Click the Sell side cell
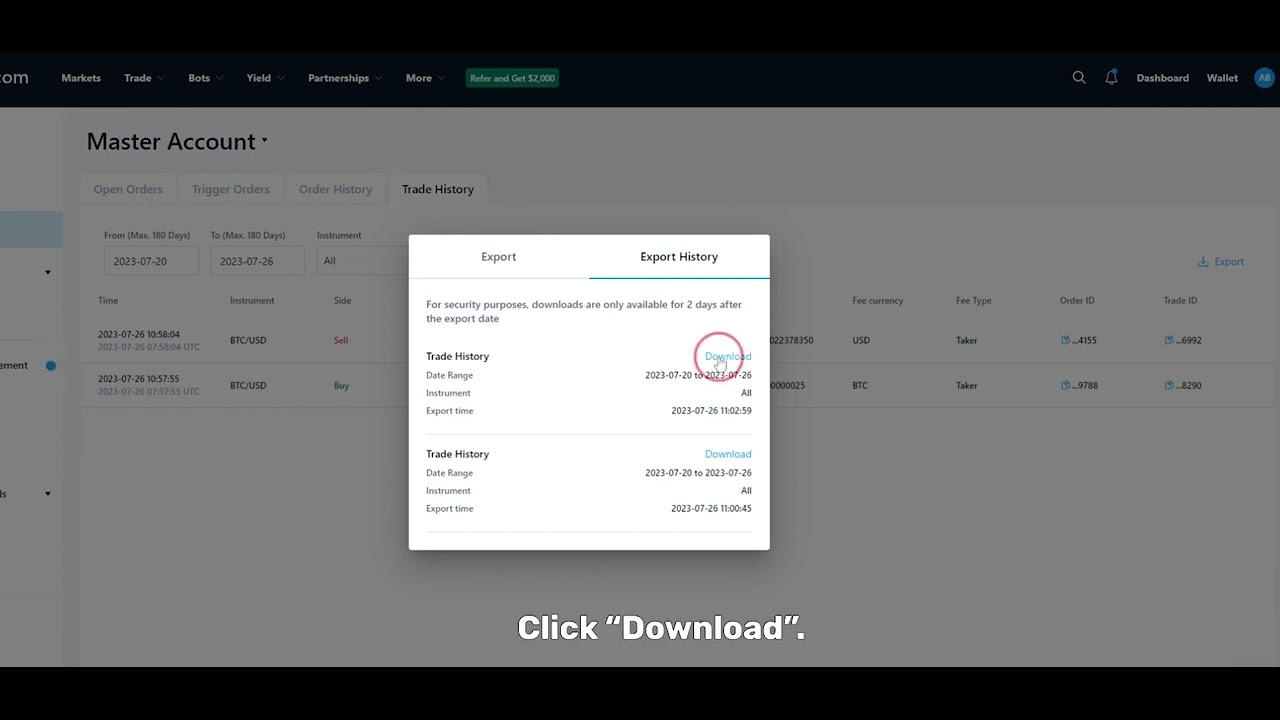The height and width of the screenshot is (720, 1280). pyautogui.click(x=341, y=340)
